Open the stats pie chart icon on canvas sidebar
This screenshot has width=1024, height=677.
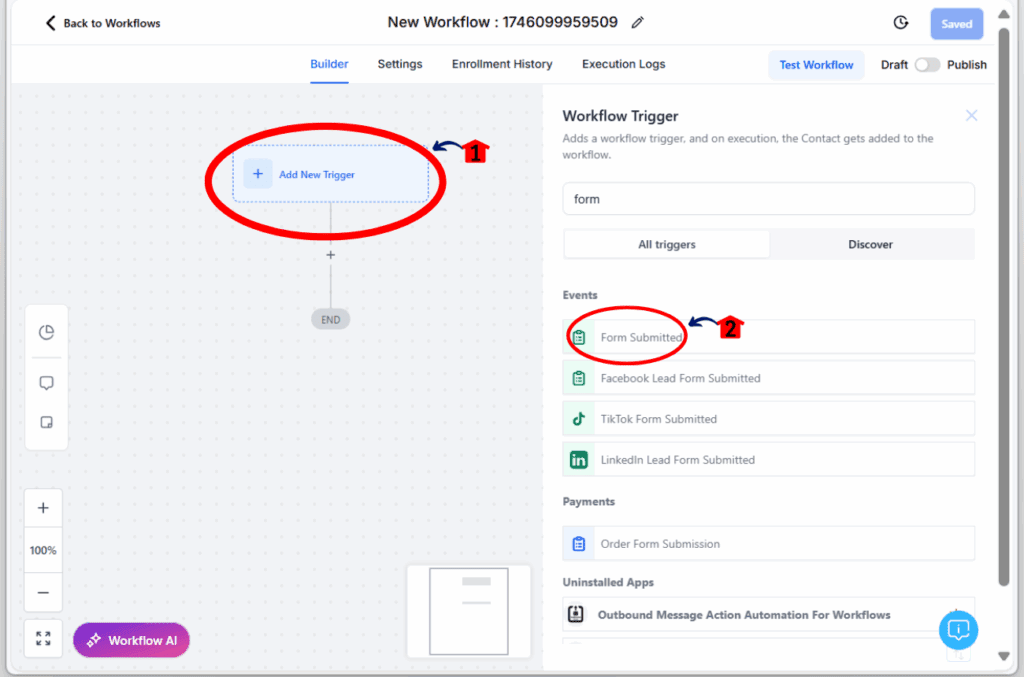coord(46,332)
